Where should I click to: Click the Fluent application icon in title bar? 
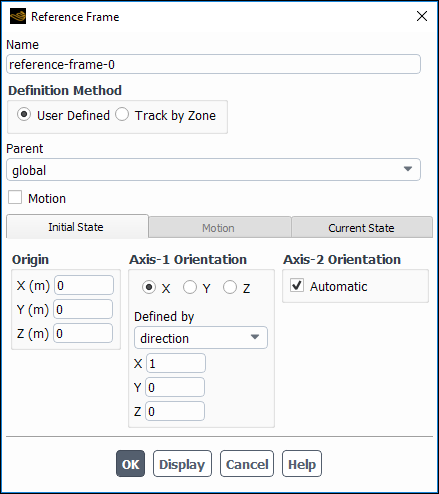point(18,16)
